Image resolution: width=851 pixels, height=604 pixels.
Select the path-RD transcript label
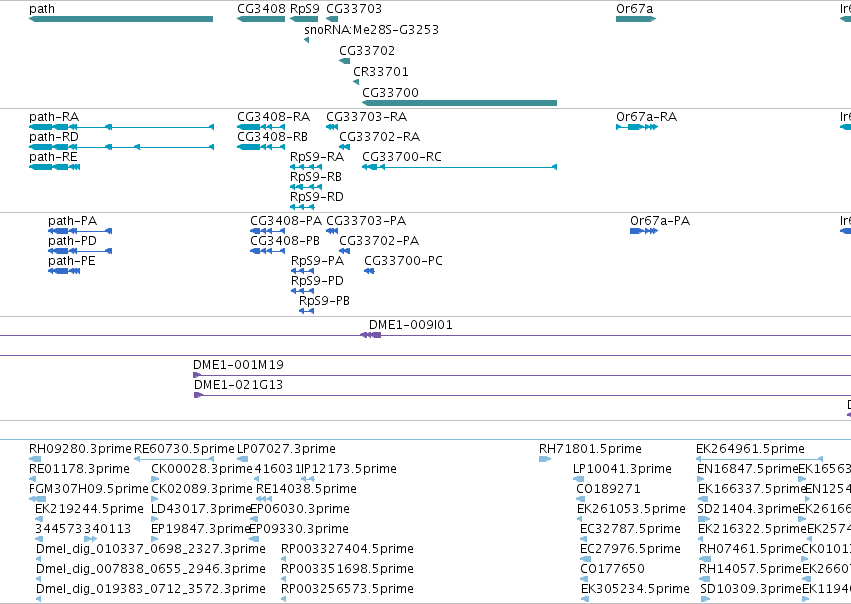54,137
